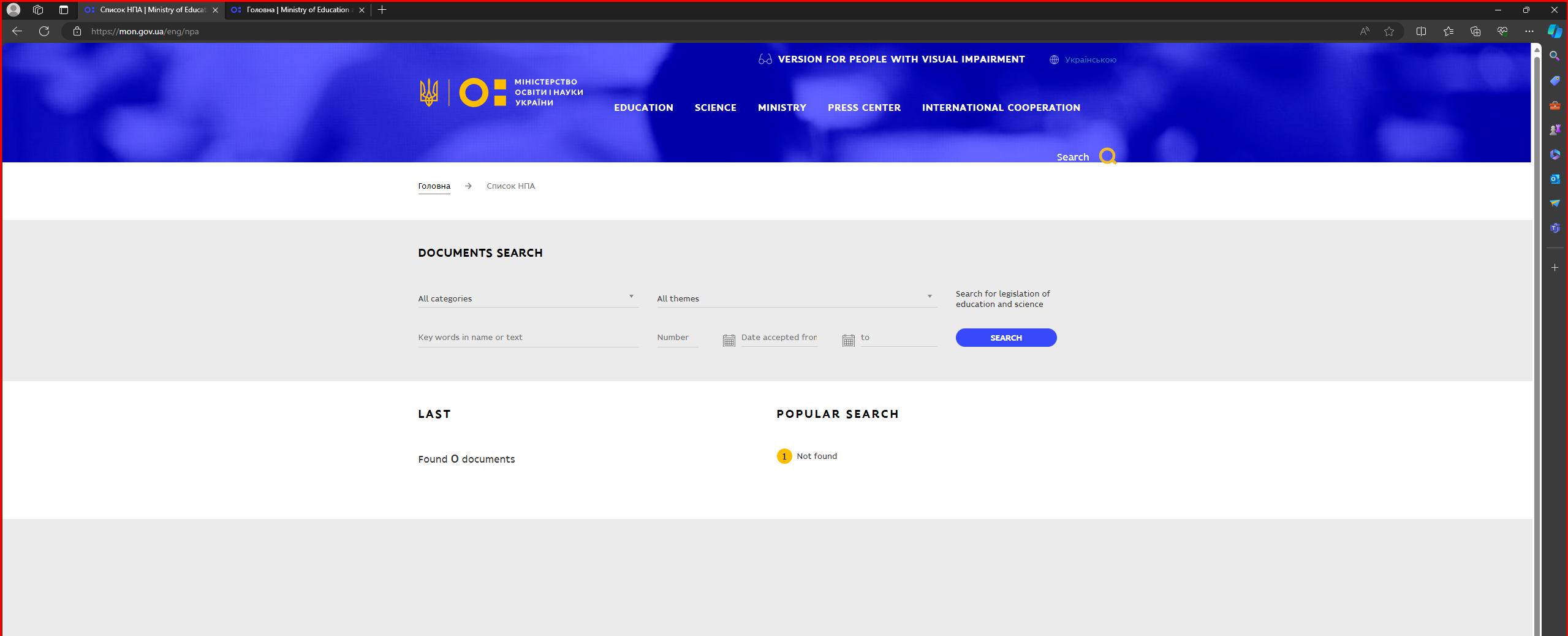This screenshot has height=636, width=1568.
Task: Click the browser refresh icon
Action: coord(44,31)
